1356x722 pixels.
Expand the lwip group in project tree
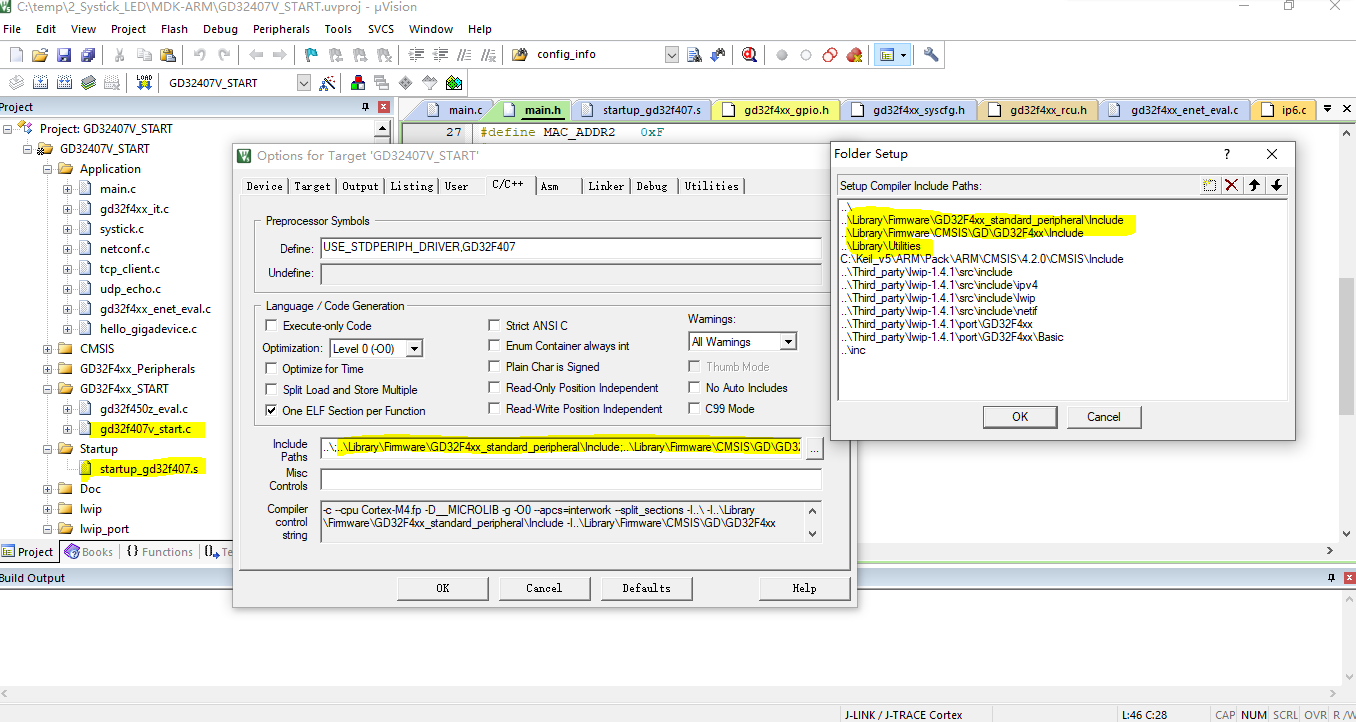click(48, 509)
